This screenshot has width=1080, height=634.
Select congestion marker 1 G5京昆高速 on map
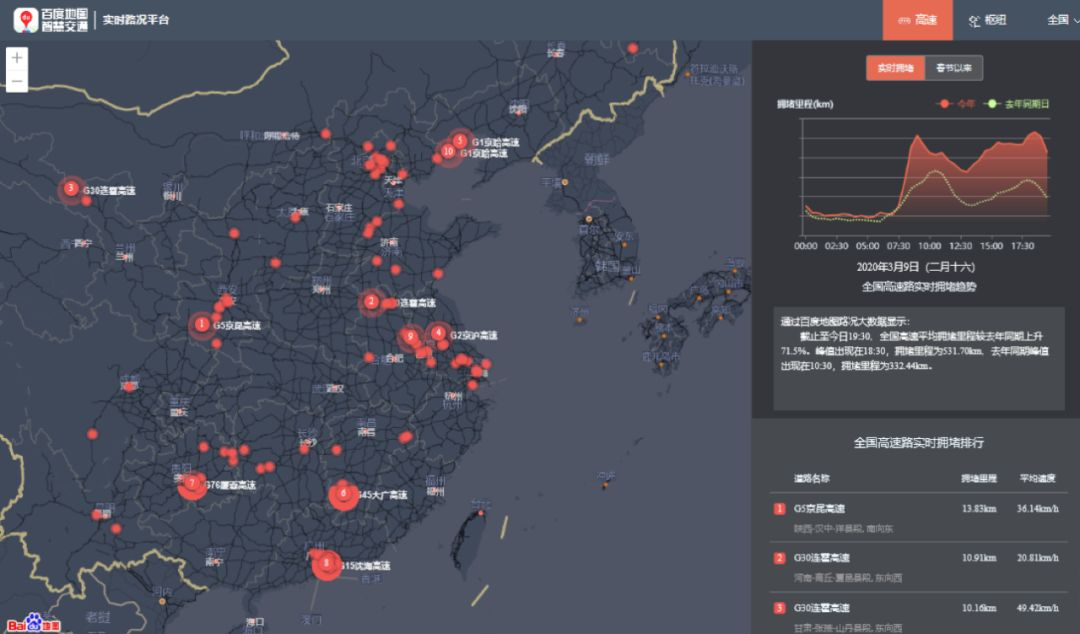point(202,324)
